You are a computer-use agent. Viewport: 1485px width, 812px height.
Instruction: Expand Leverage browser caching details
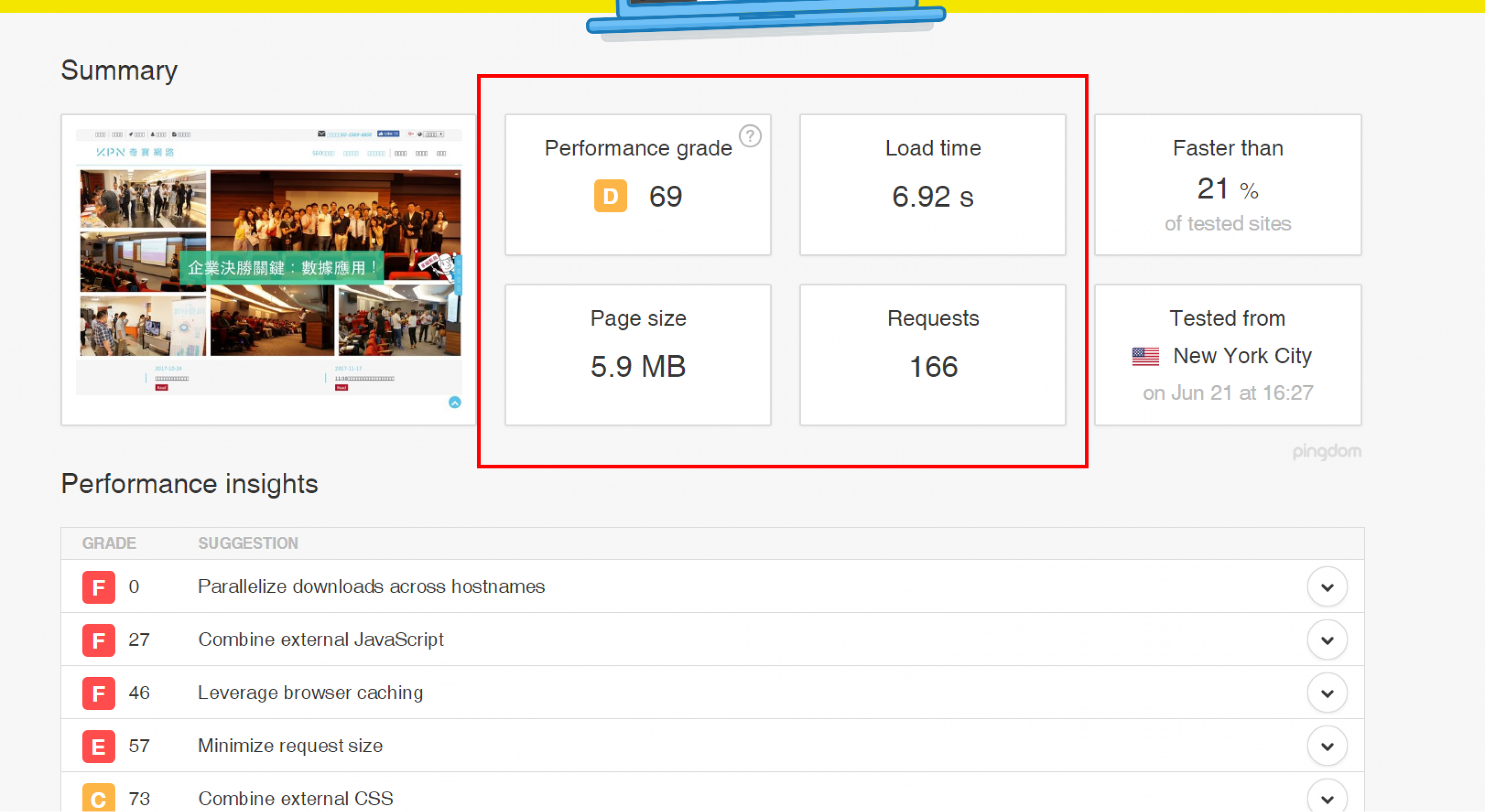pyautogui.click(x=1327, y=693)
